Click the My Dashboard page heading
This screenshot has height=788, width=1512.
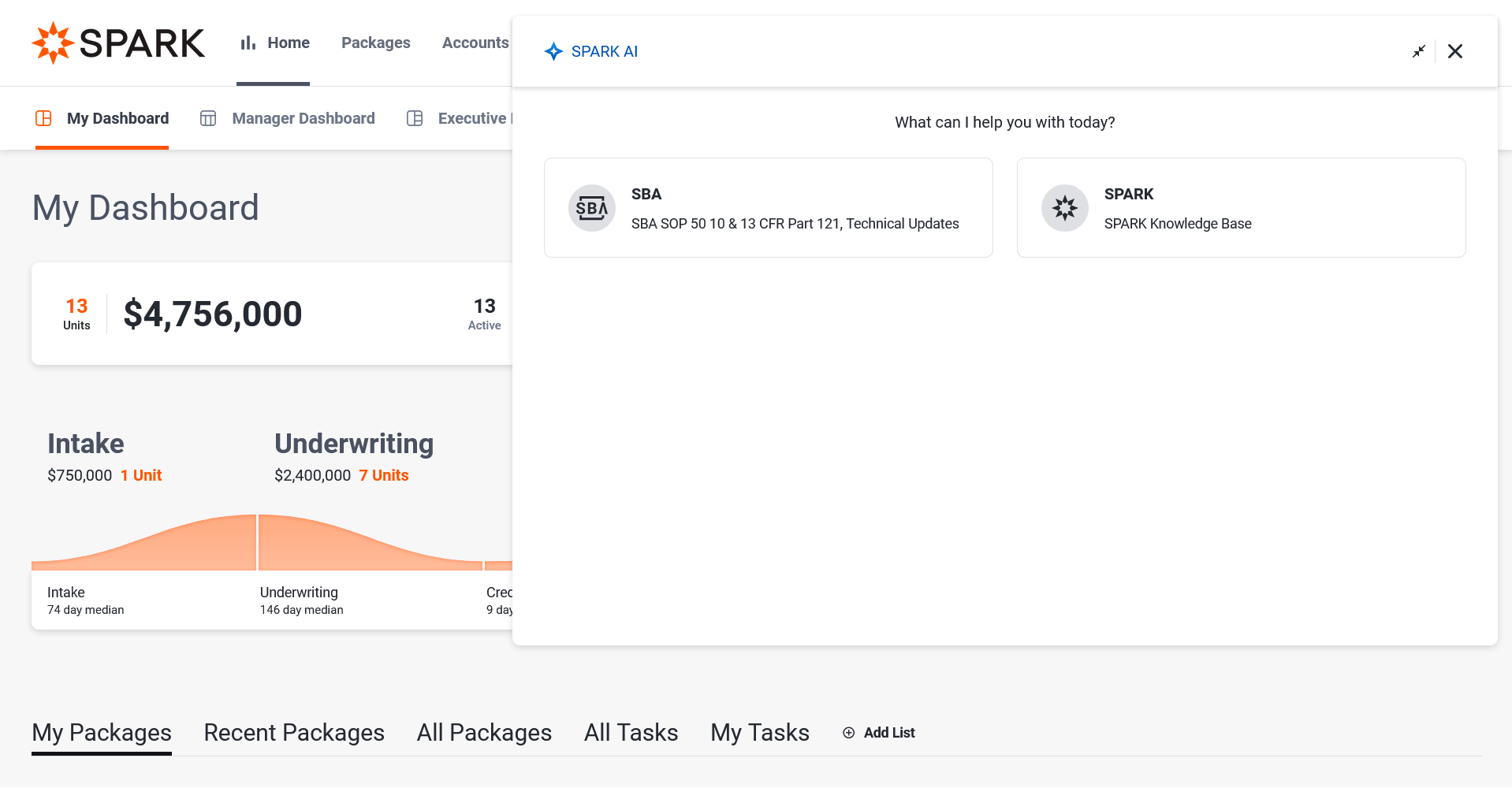(x=146, y=208)
